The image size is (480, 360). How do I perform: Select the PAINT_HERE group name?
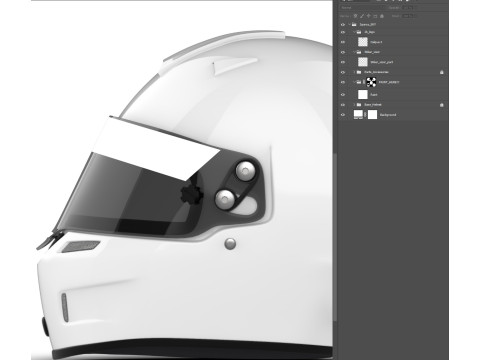389,82
